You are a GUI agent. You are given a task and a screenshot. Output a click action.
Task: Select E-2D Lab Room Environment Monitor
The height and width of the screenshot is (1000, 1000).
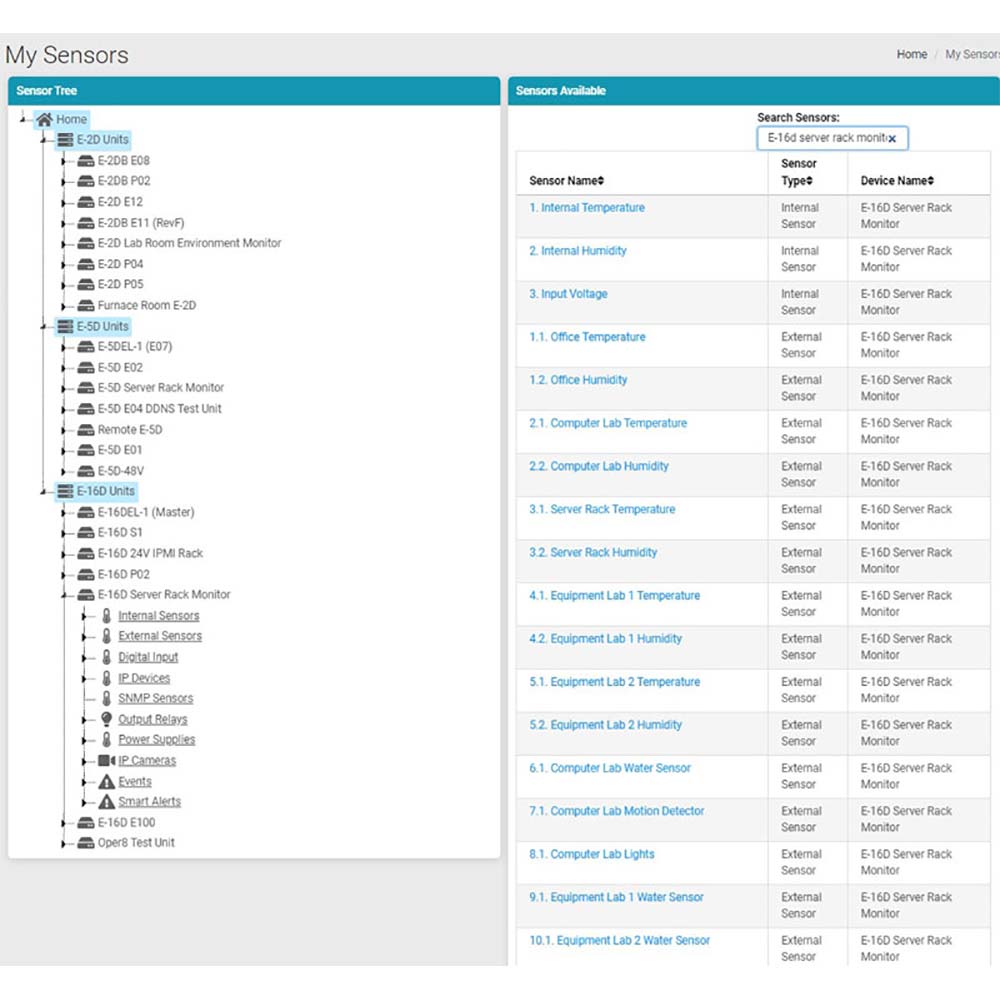(189, 243)
